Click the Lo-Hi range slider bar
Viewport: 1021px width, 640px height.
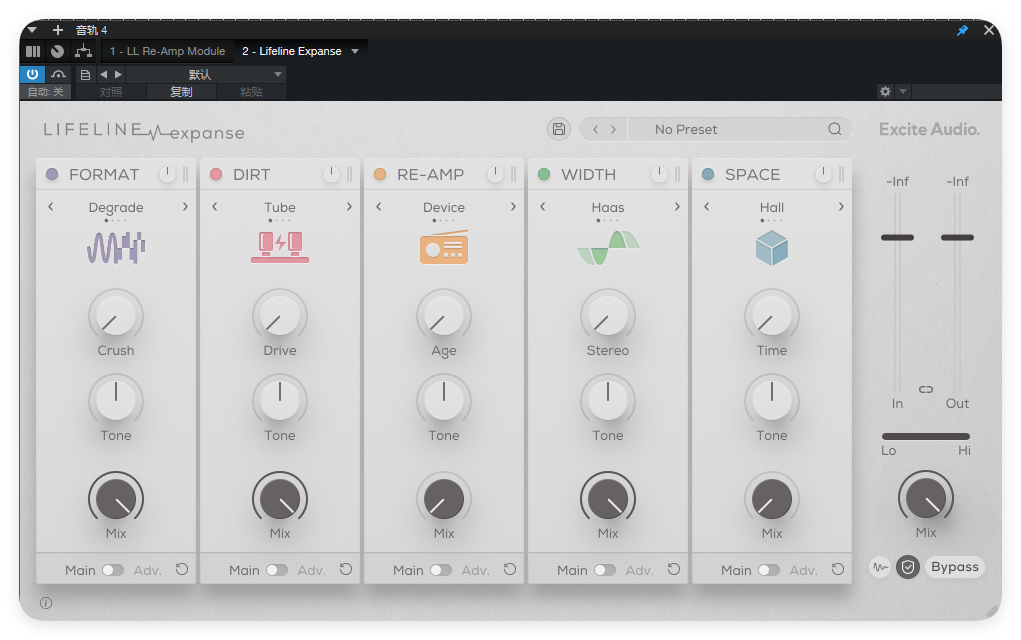pos(926,436)
